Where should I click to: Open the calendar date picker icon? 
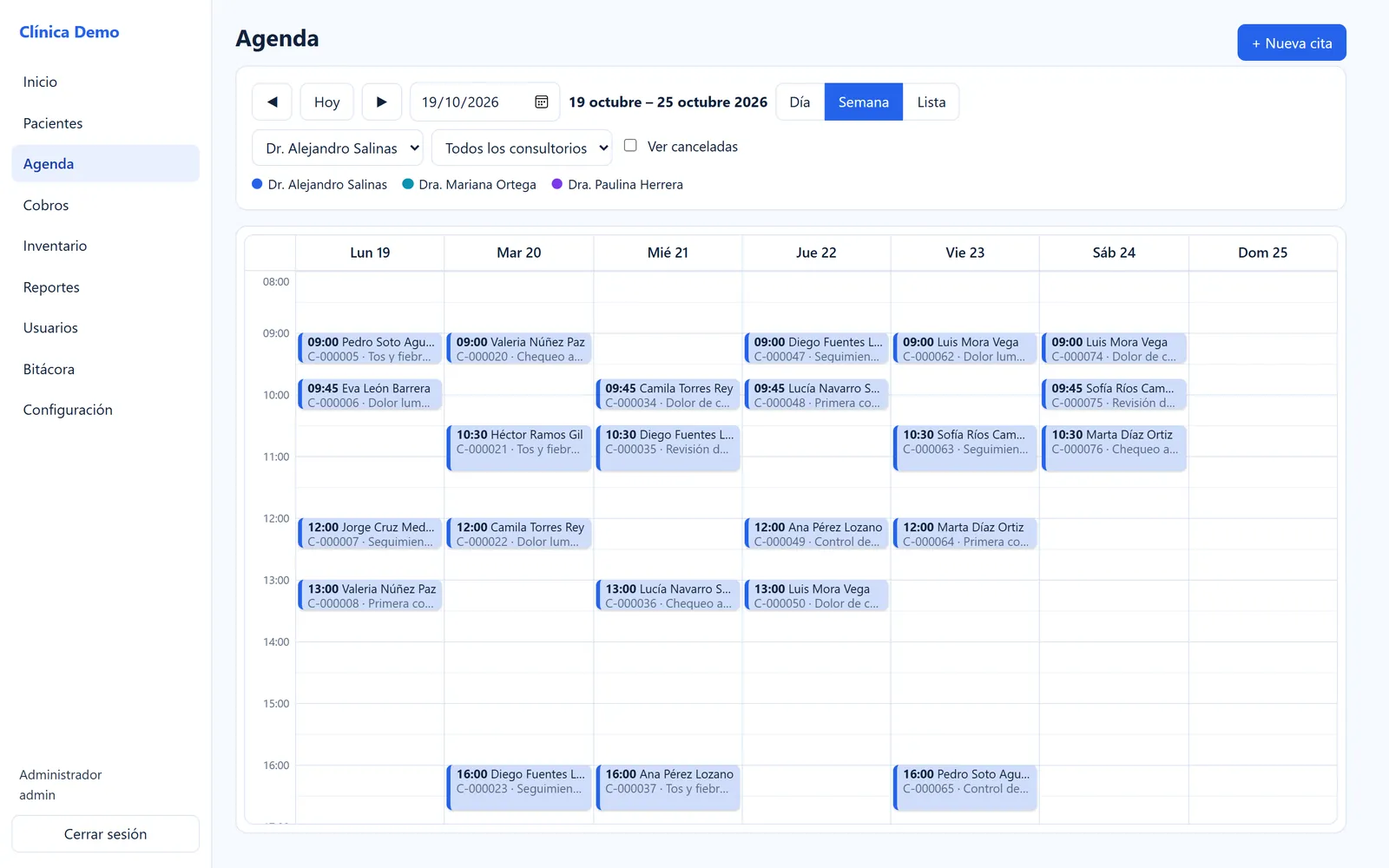[542, 102]
